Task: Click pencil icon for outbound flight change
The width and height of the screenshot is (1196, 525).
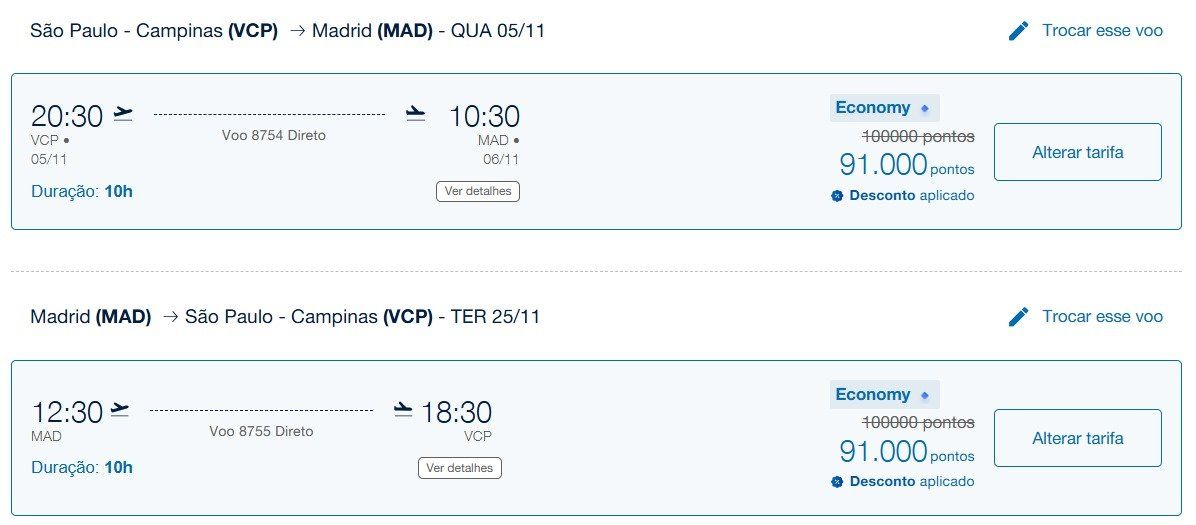Action: coord(1018,31)
